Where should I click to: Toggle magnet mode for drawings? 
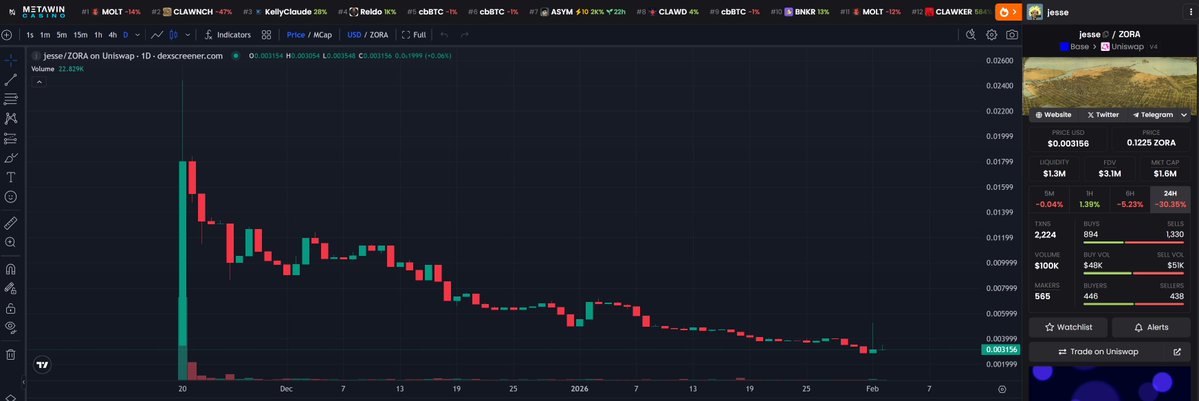[x=11, y=269]
